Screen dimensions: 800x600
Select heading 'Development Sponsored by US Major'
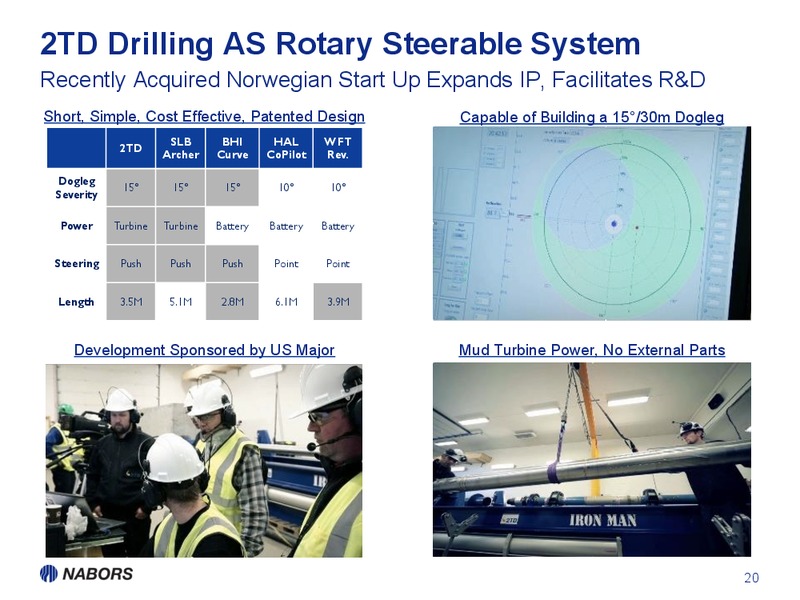[204, 350]
